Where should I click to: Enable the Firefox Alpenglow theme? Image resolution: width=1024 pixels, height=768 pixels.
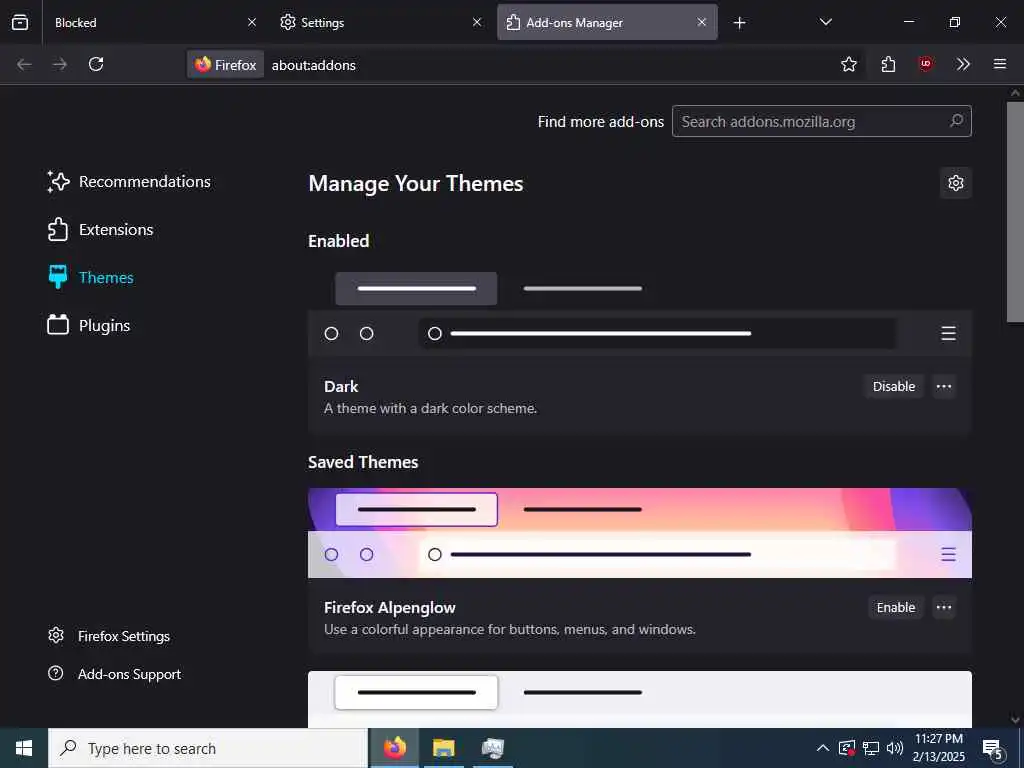896,607
